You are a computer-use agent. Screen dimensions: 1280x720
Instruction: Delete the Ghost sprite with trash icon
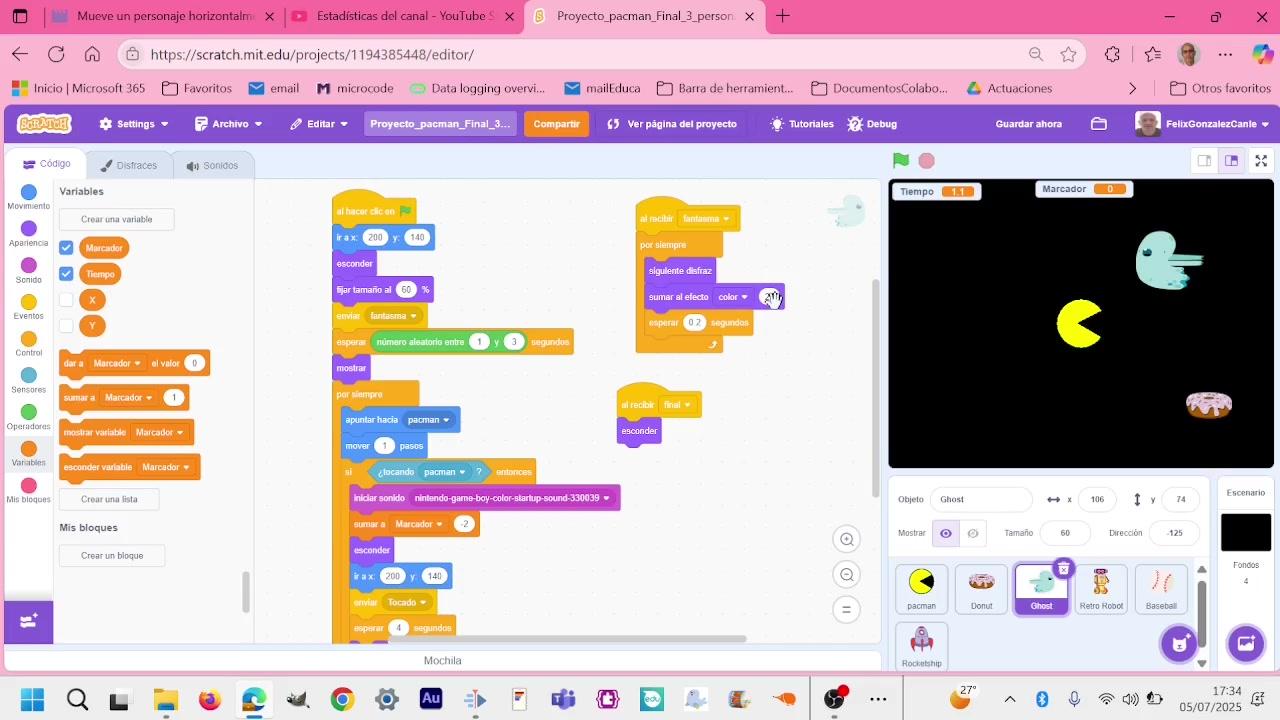point(1064,568)
